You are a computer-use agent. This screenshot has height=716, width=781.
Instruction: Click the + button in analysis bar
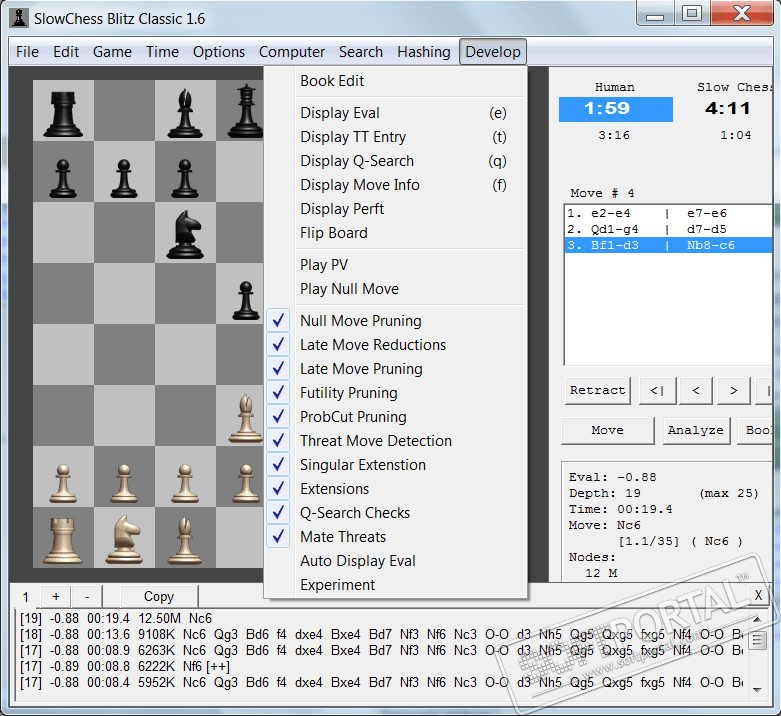coord(56,597)
